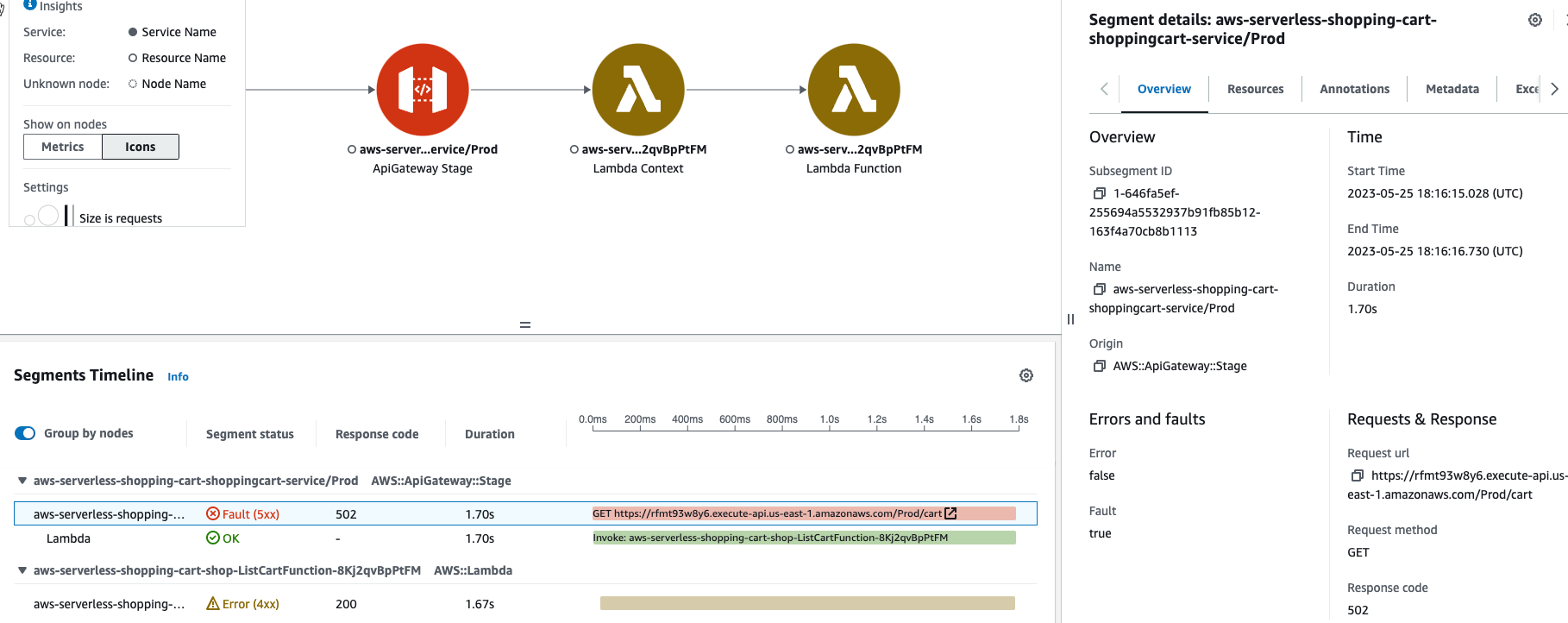Click the red GET request timeline bar
Viewport: 1568px width, 623px height.
[804, 513]
